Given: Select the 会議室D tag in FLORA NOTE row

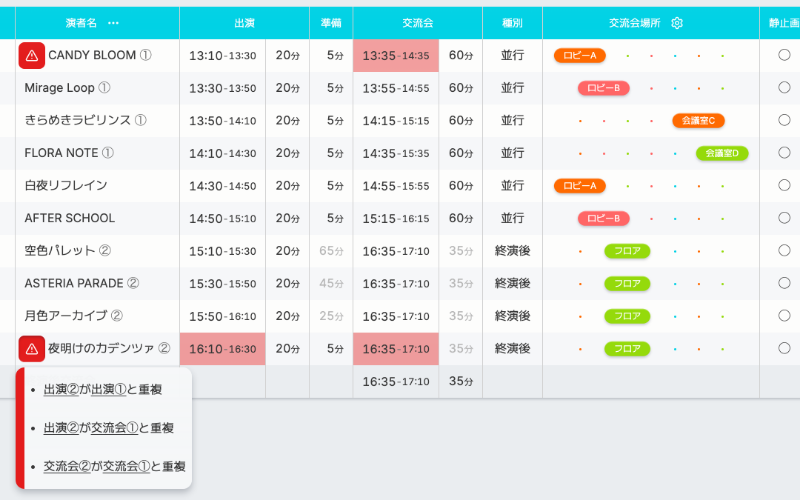Looking at the screenshot, I should click(x=722, y=153).
